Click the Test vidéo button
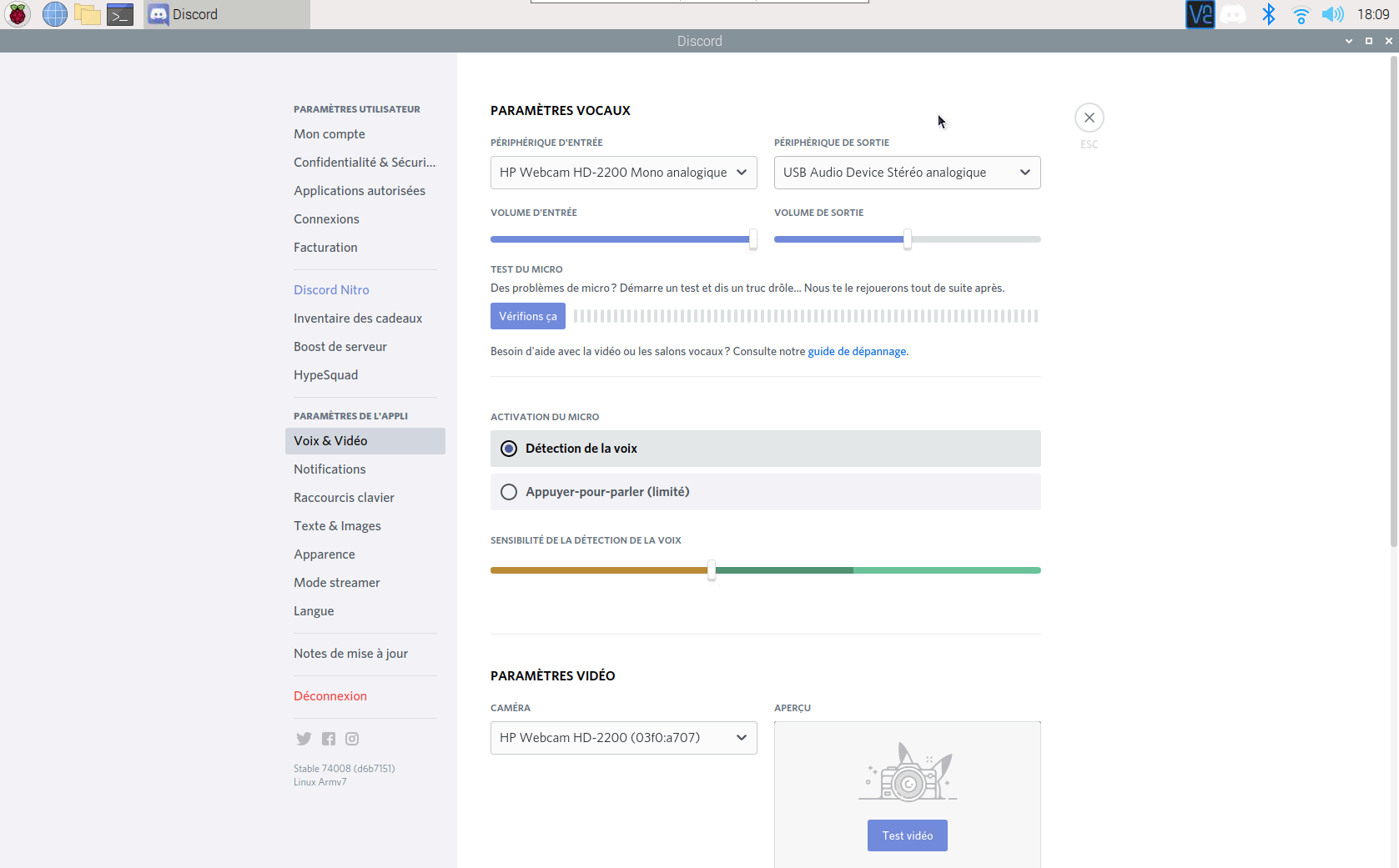Screen dimensions: 1399x868 pos(908,835)
